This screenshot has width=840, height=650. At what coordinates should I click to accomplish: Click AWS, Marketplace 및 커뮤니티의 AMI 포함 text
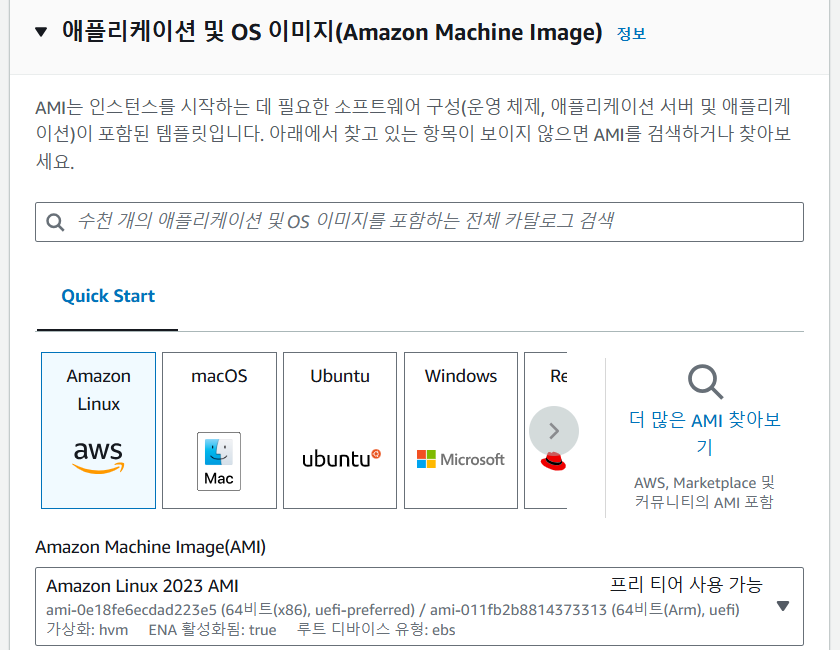(704, 492)
